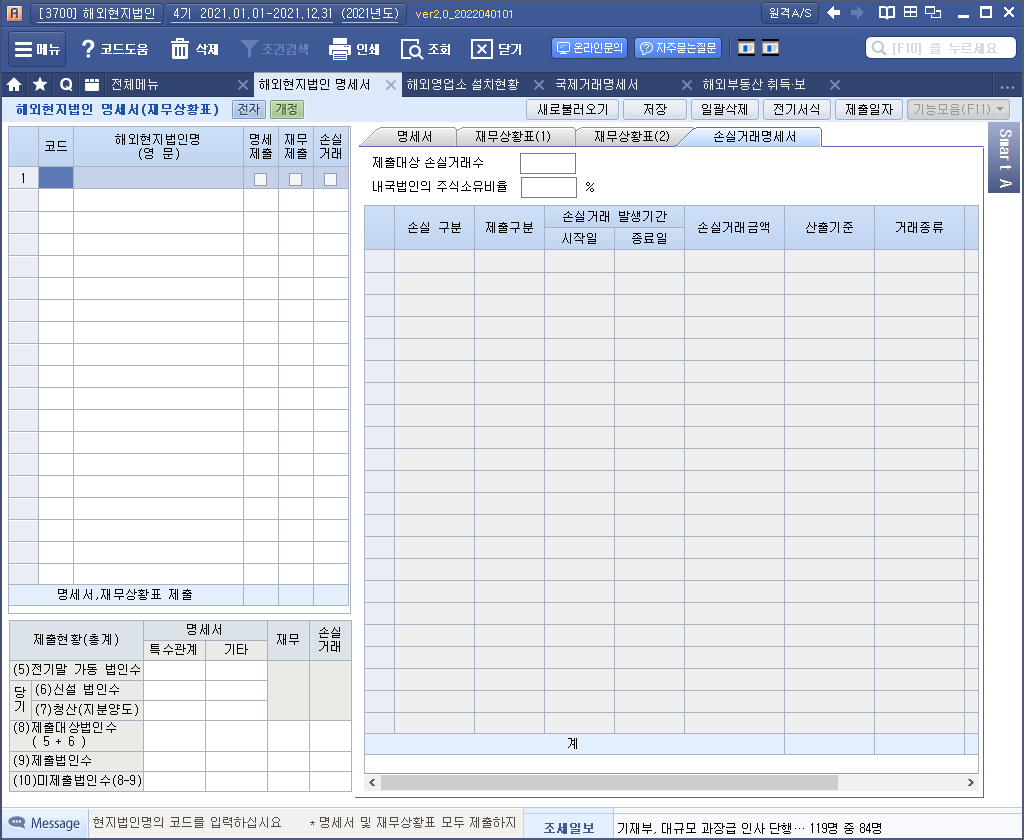Click the open book manual icon
Screen dimensions: 1024x840
pos(886,12)
